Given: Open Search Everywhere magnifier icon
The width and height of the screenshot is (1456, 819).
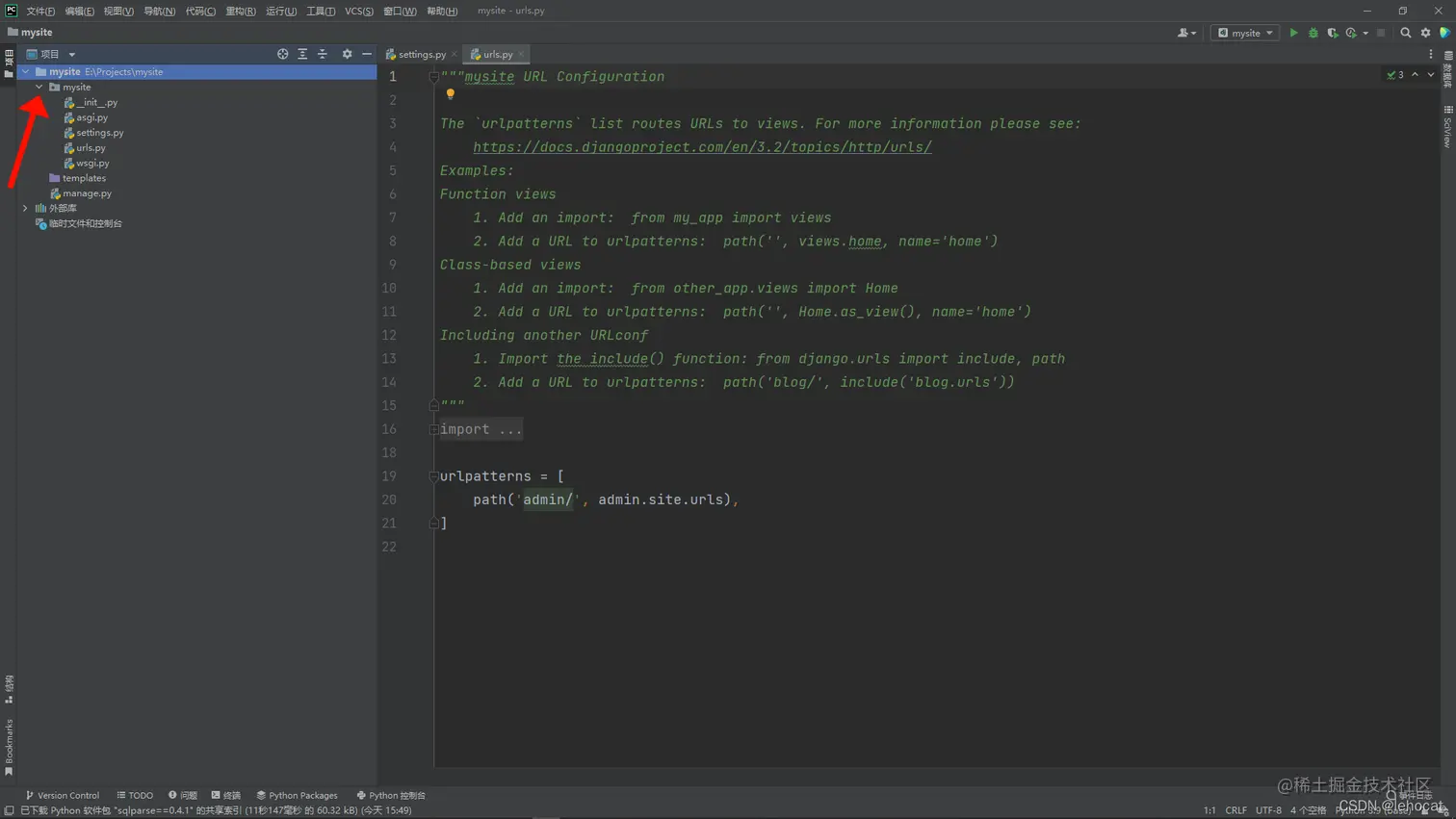Looking at the screenshot, I should pos(1406,33).
